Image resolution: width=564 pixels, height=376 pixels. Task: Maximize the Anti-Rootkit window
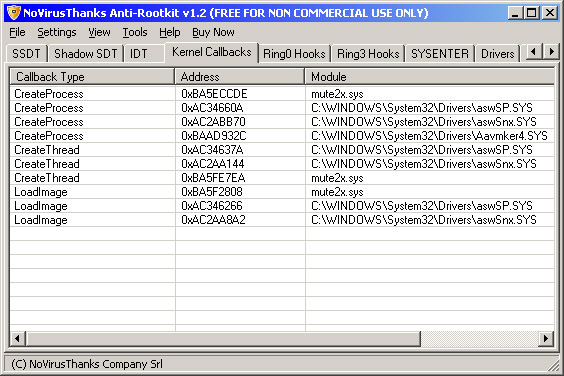point(532,13)
